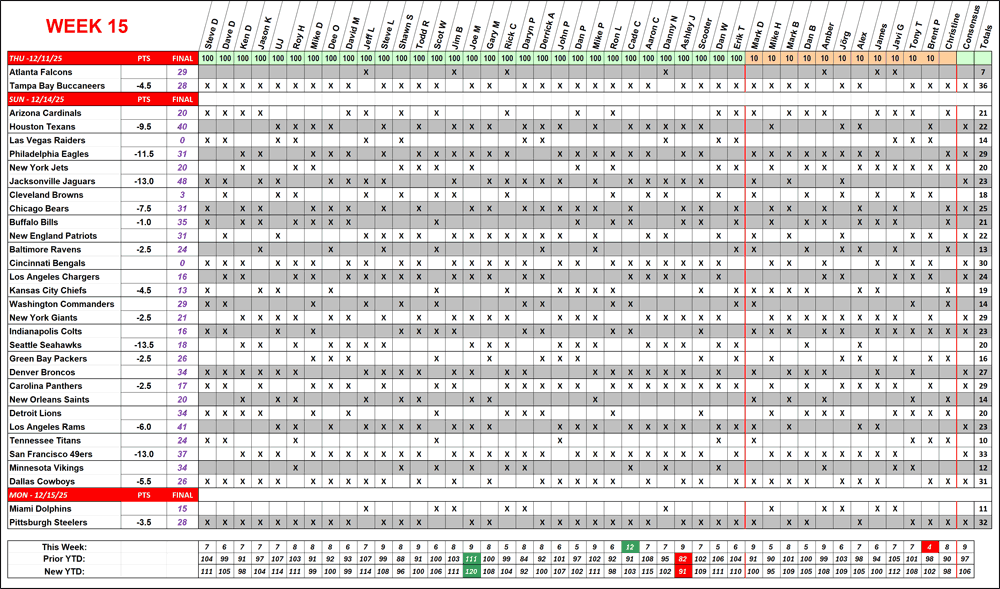Click the Atlanta Falcons team name
This screenshot has height=589, width=1000.
point(42,73)
